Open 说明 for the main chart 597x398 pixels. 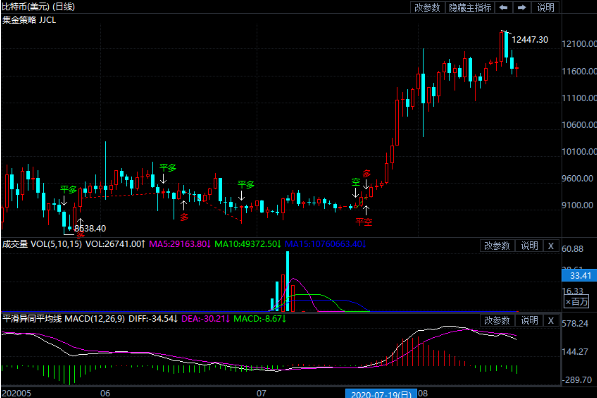[x=546, y=7]
